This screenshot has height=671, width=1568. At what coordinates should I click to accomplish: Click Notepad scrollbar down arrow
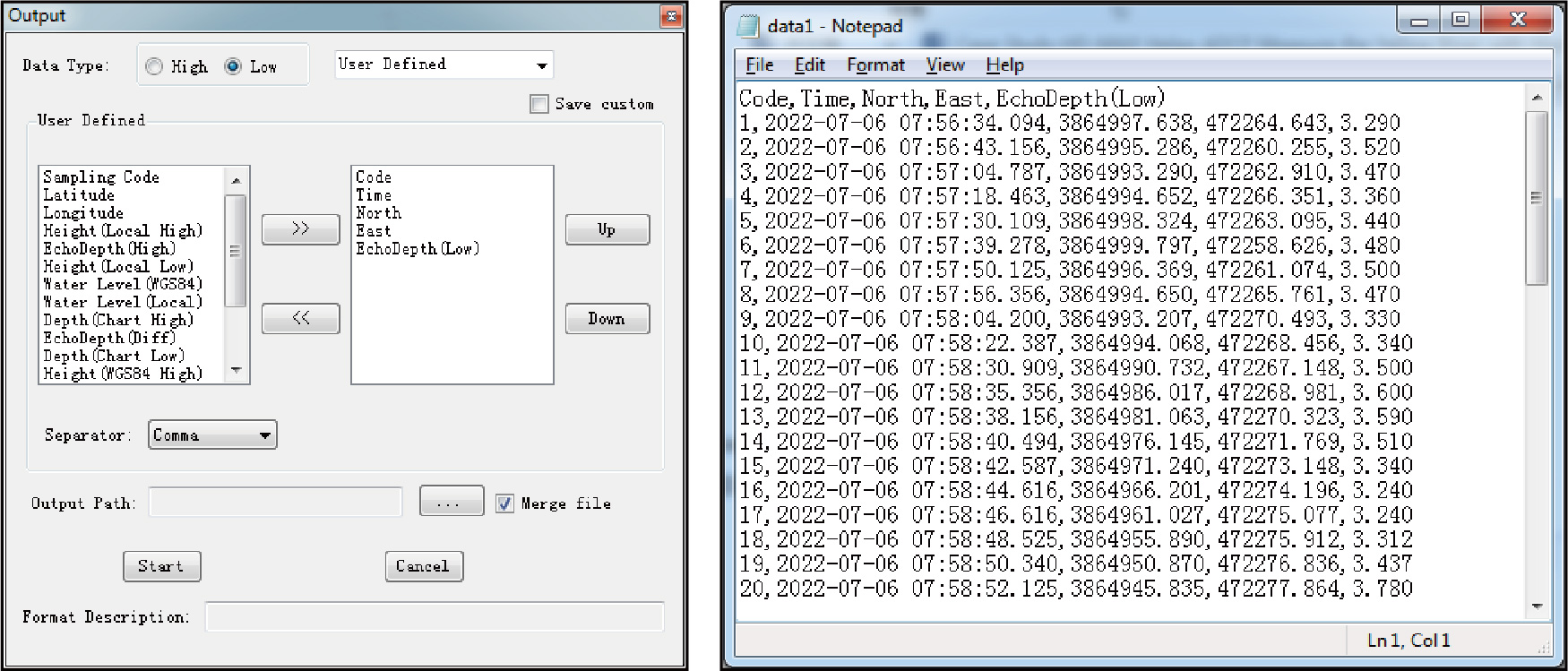[1537, 606]
